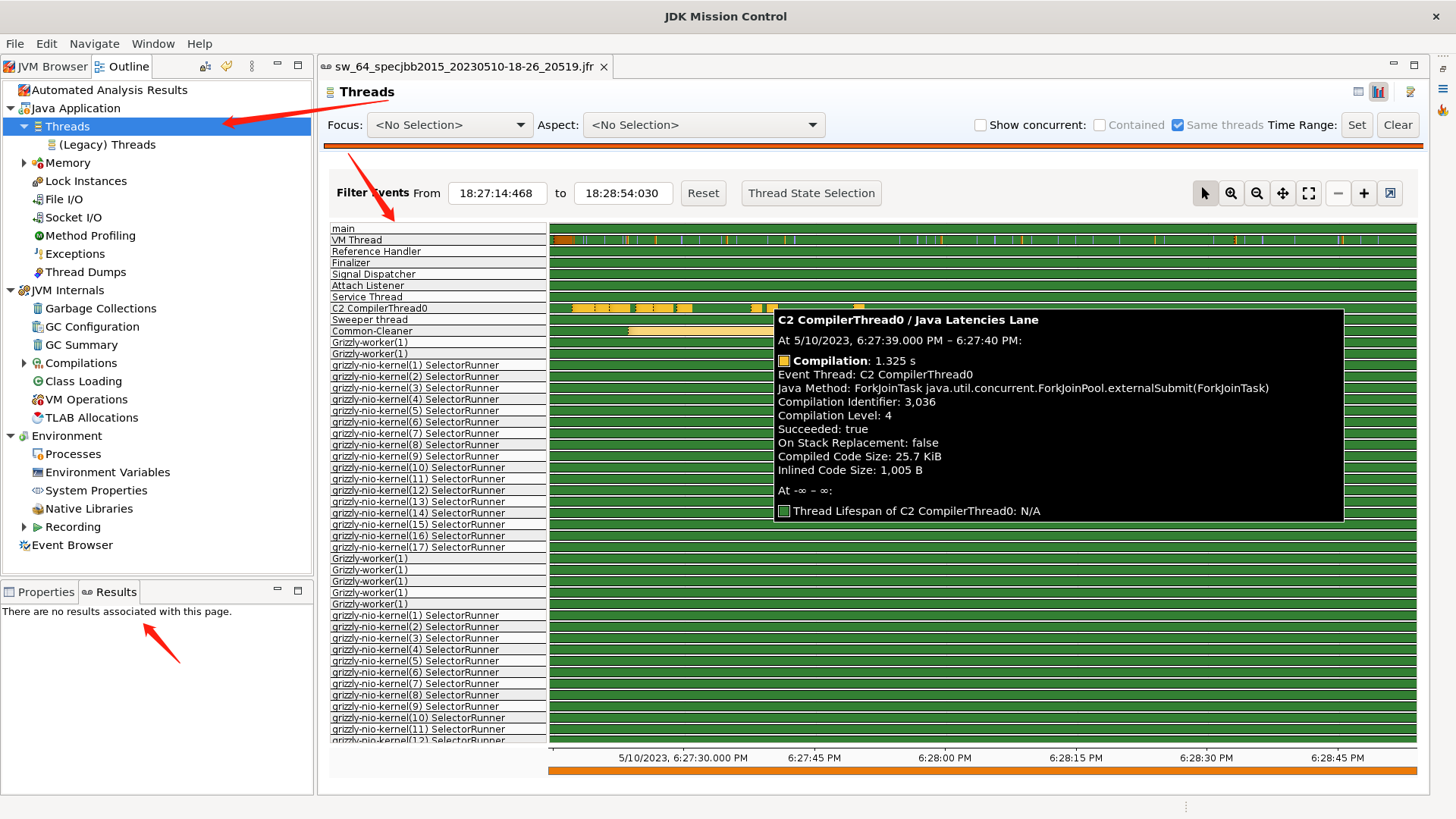This screenshot has height=819, width=1456.
Task: Click the Reset filter button
Action: point(703,193)
